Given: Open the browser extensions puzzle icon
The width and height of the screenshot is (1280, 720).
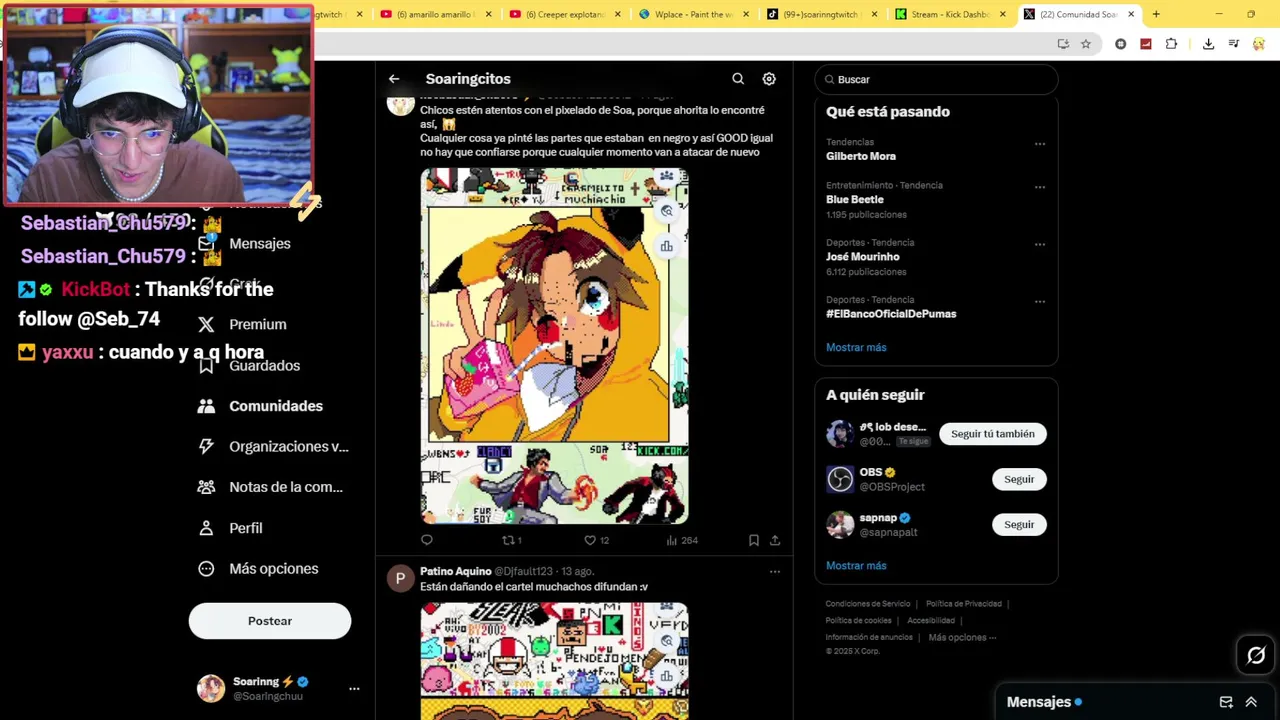Looking at the screenshot, I should [1171, 44].
